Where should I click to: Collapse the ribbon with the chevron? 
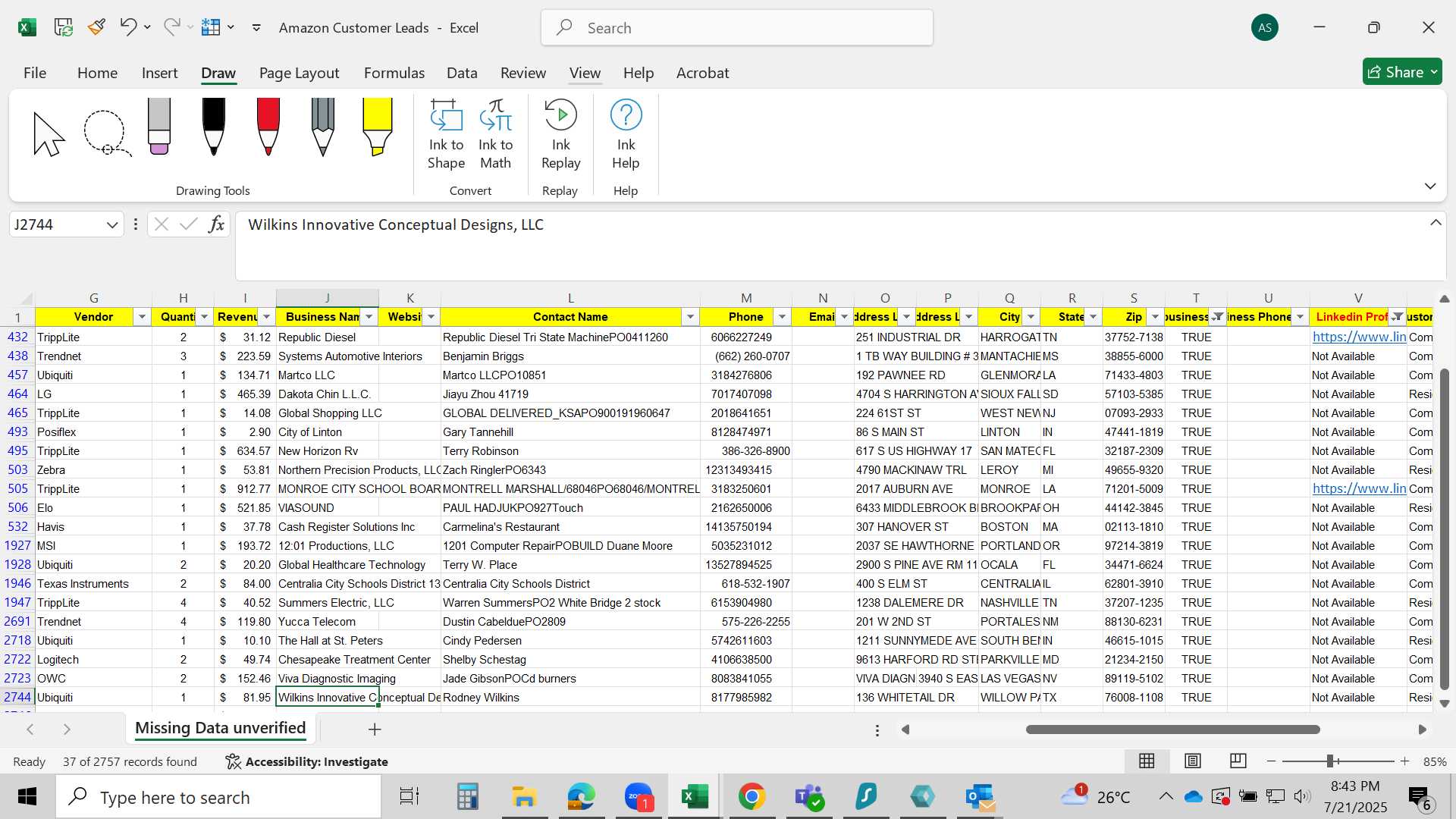click(x=1430, y=186)
